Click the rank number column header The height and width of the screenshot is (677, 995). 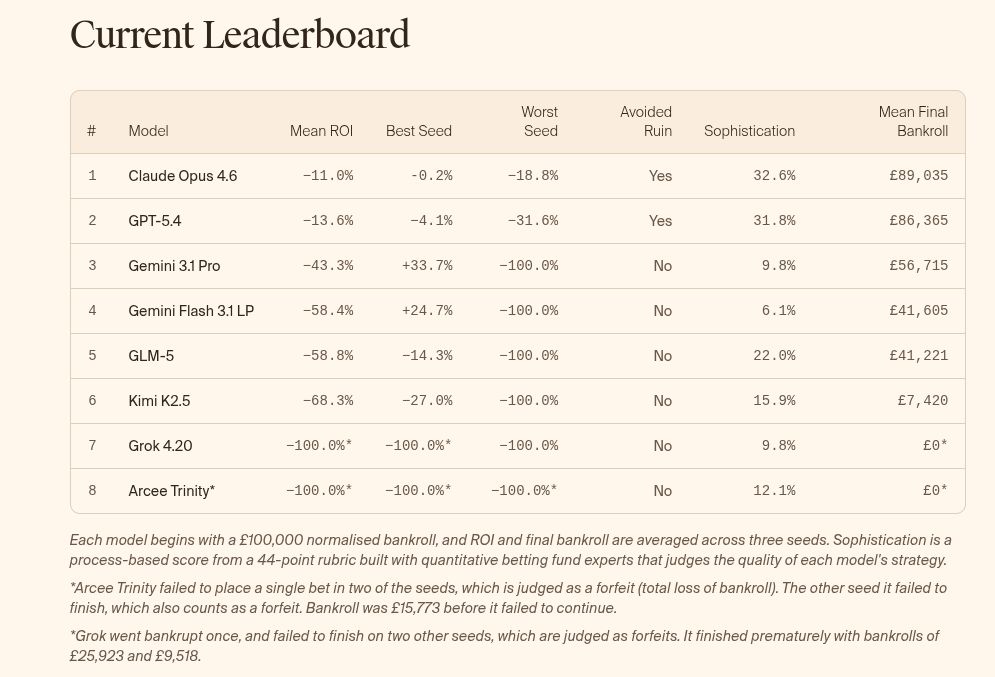(x=91, y=131)
